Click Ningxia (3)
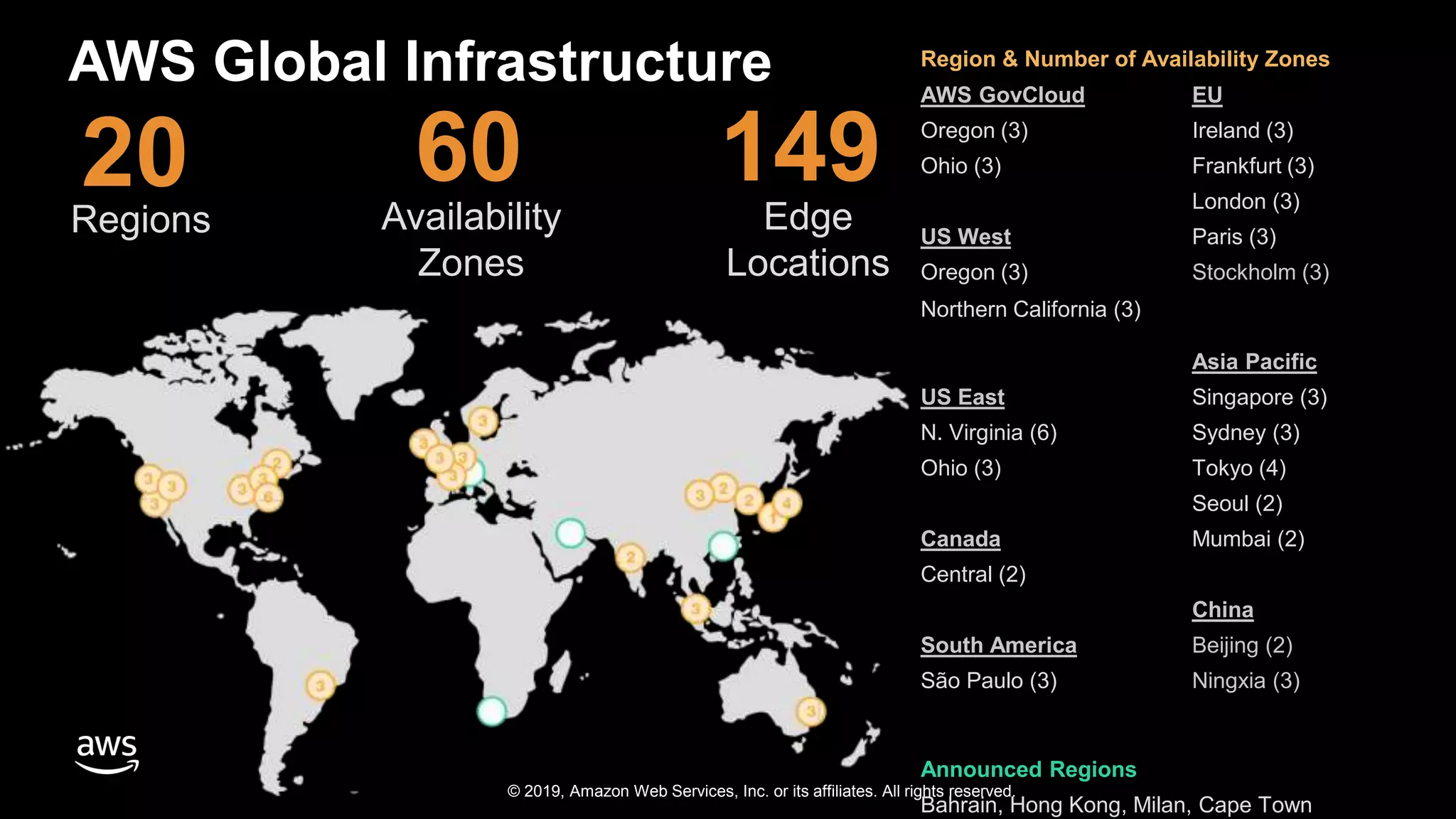Viewport: 1456px width, 819px height. 1246,681
